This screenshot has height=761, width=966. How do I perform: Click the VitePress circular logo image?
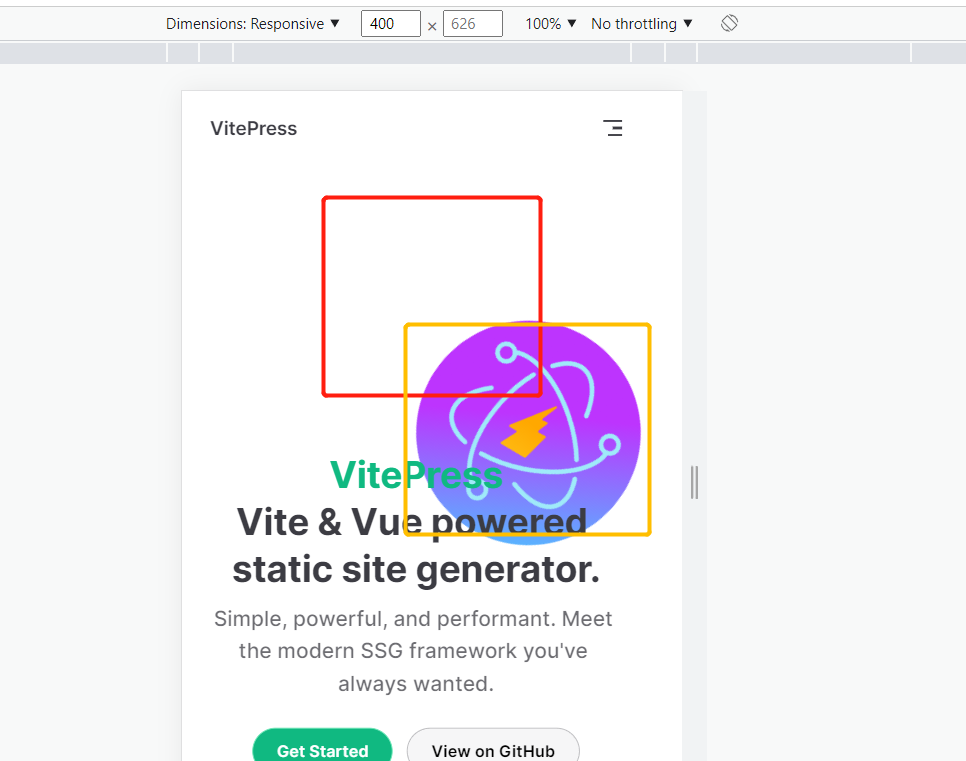click(527, 430)
